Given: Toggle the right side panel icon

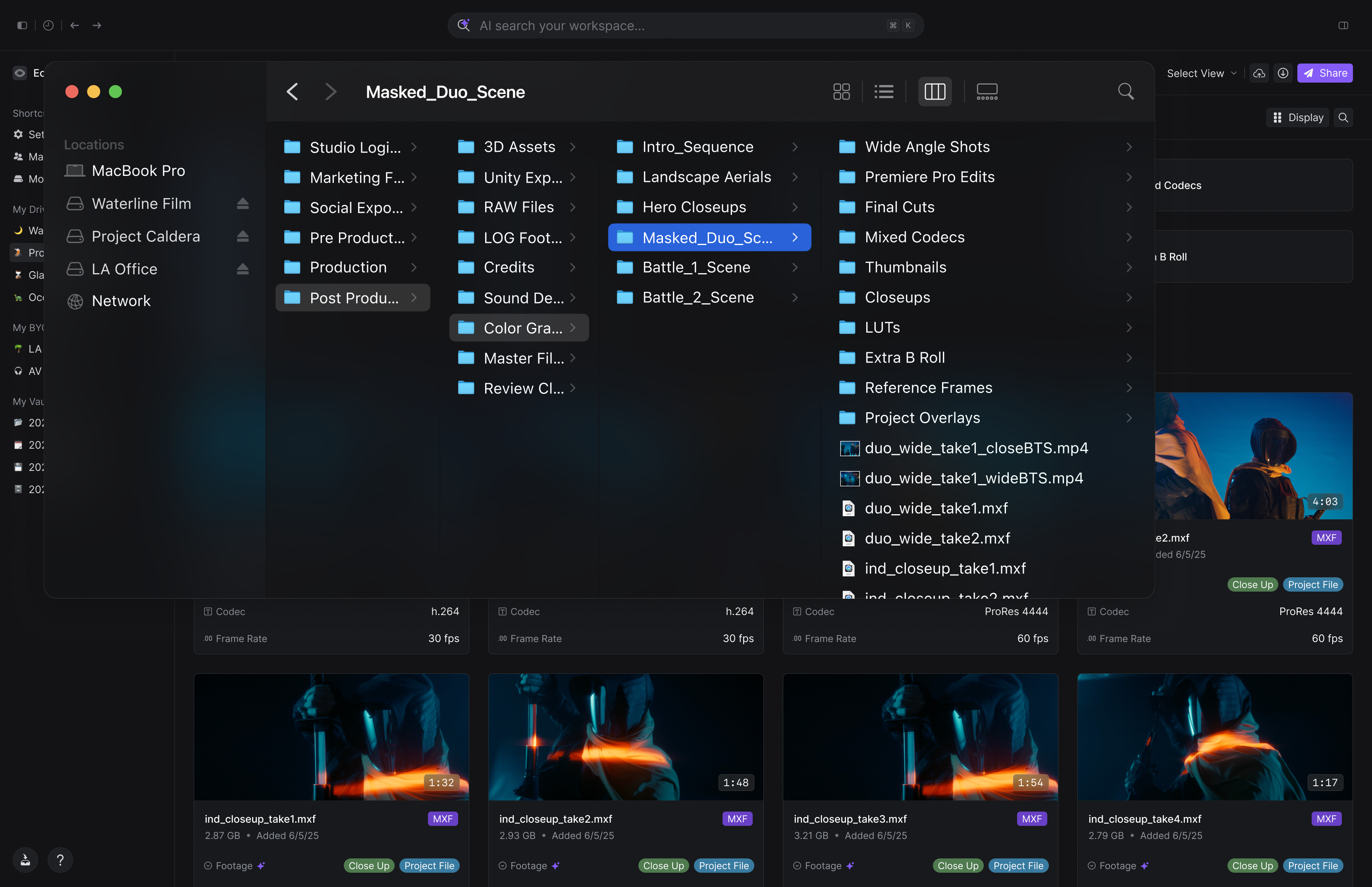Looking at the screenshot, I should 1343,25.
